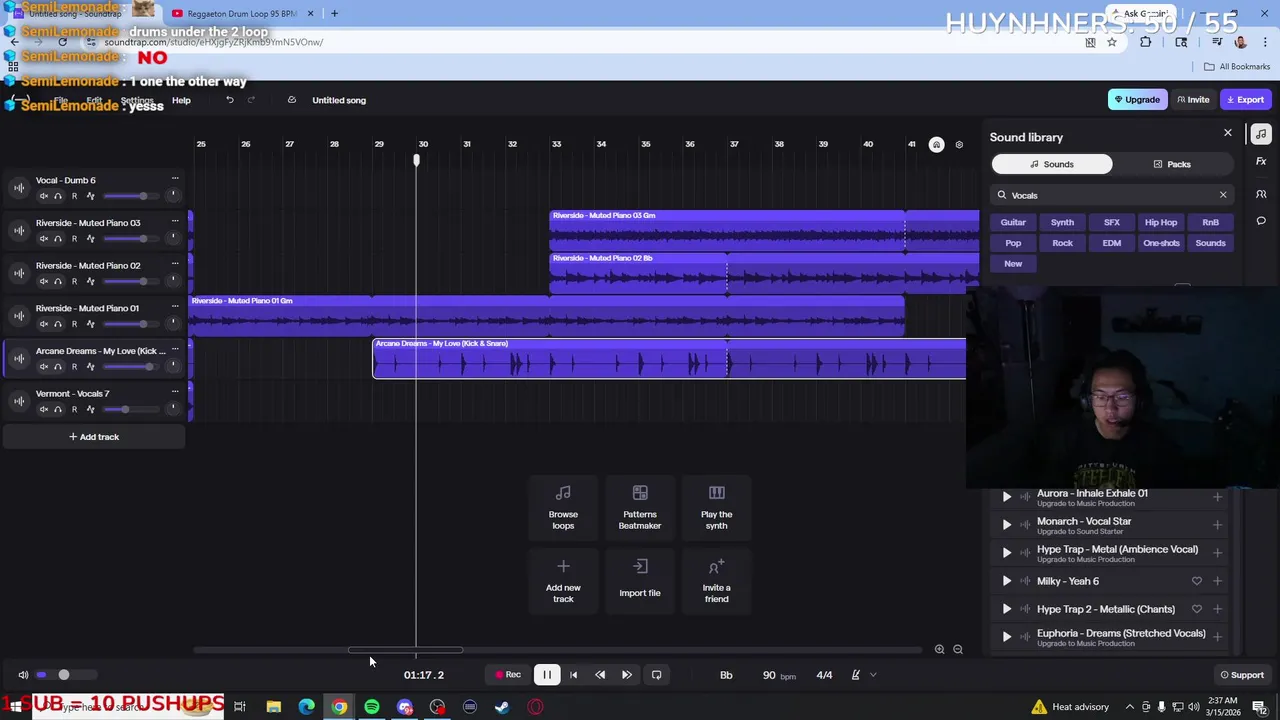1280x720 pixels.
Task: Click the instrument icon of Vermont - Vocals 7 track
Action: 18,401
